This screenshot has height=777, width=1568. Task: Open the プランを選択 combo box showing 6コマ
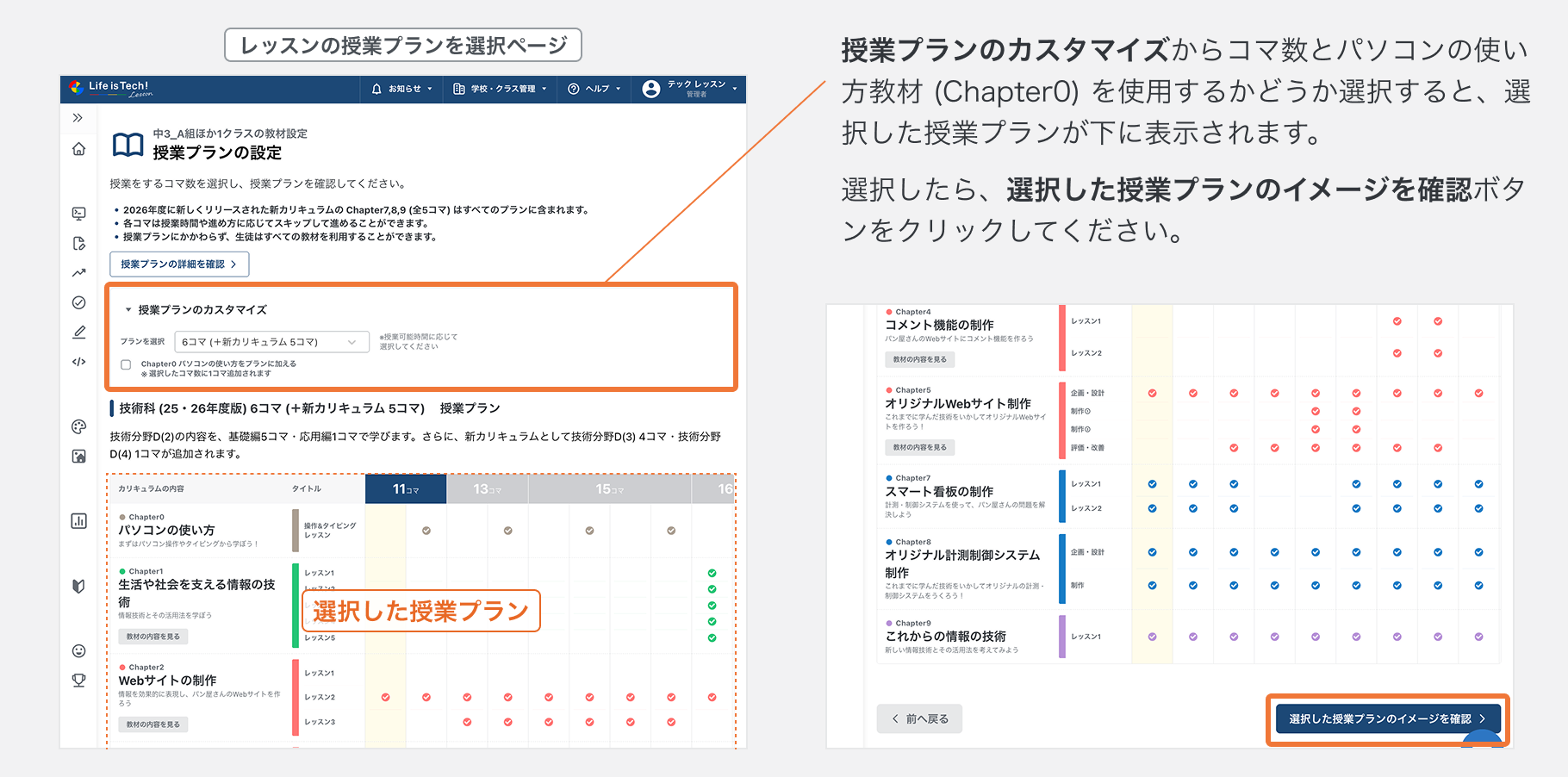click(x=271, y=341)
